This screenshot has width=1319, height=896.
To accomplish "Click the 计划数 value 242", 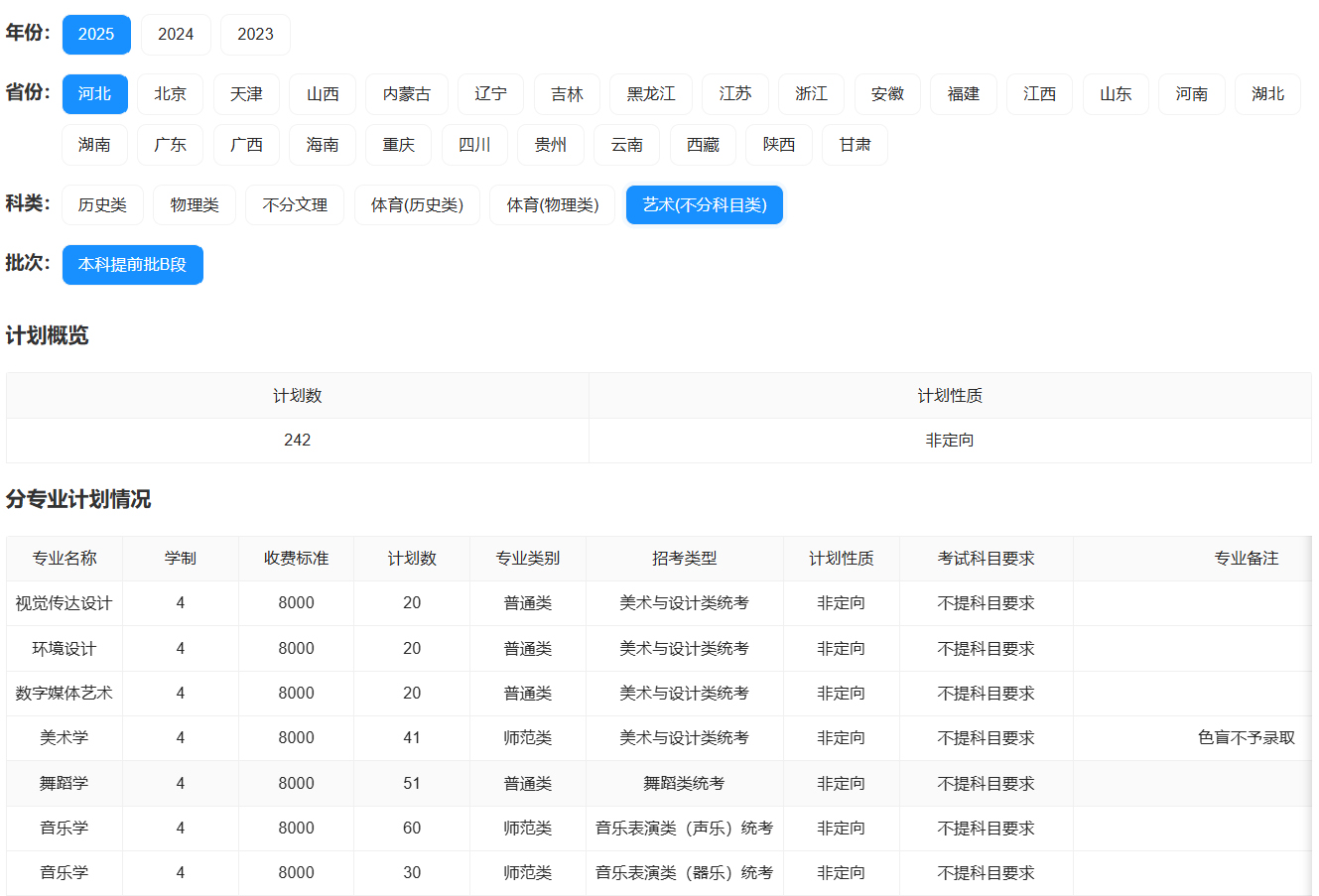I will 298,441.
